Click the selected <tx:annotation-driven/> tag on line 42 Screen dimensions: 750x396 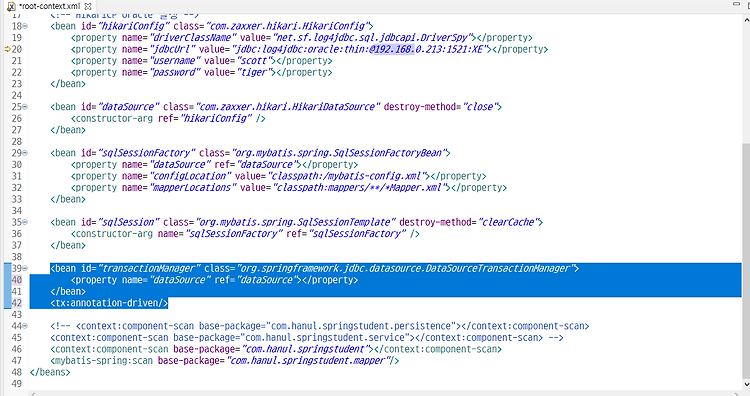(x=109, y=303)
